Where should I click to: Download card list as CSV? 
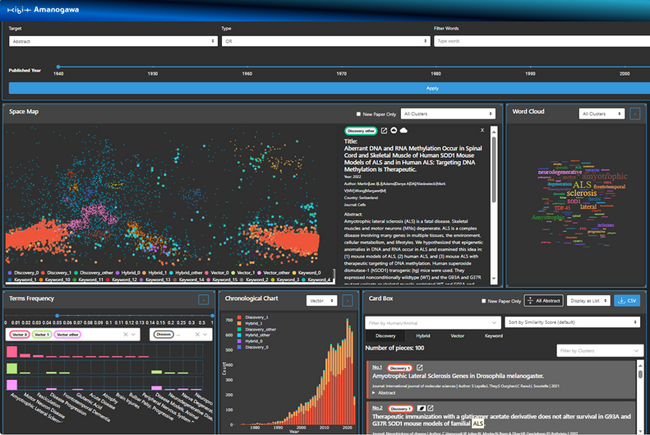(x=627, y=301)
